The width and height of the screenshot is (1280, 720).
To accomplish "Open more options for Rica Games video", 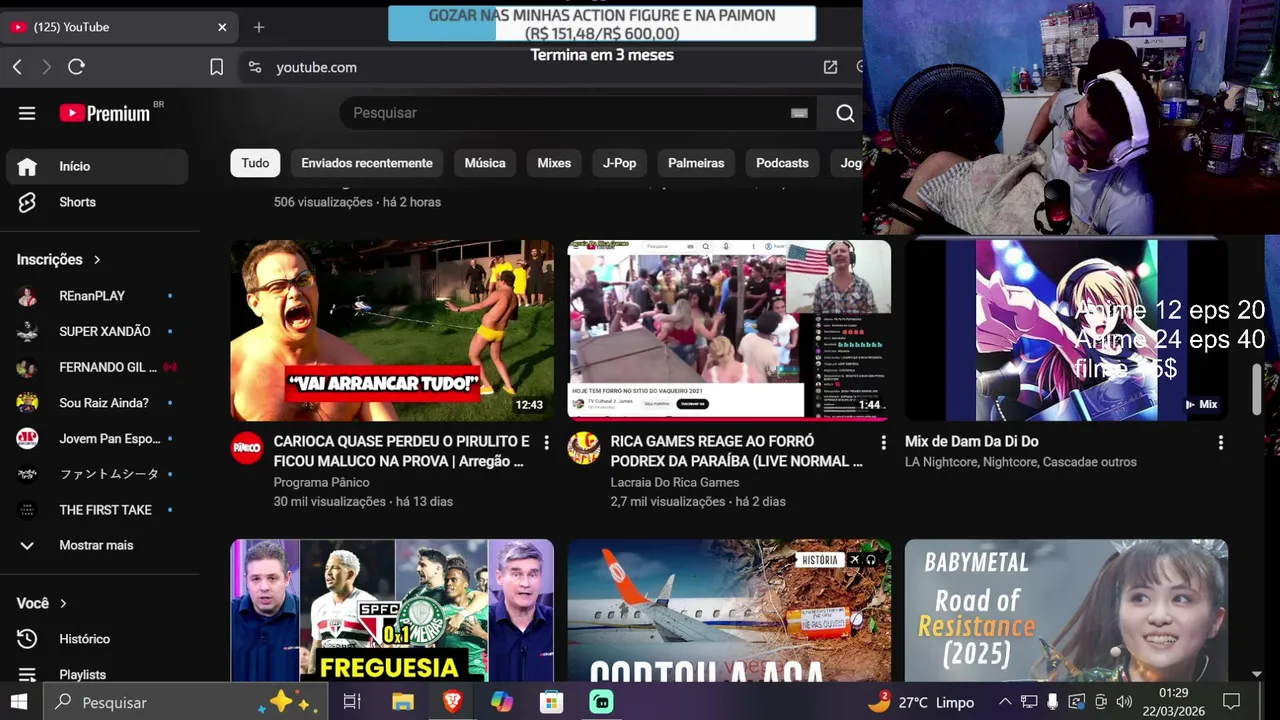I will point(883,442).
